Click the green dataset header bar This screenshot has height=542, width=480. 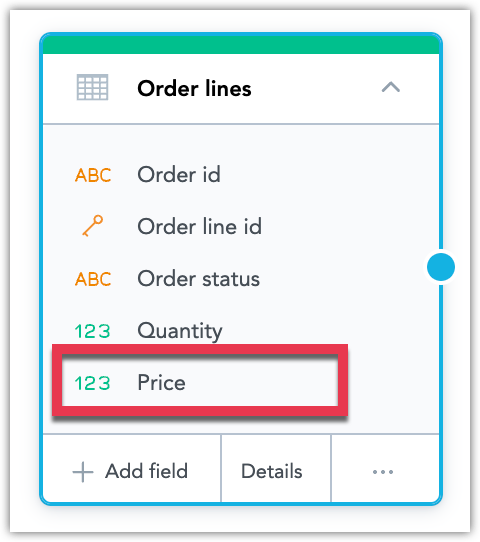[x=241, y=45]
